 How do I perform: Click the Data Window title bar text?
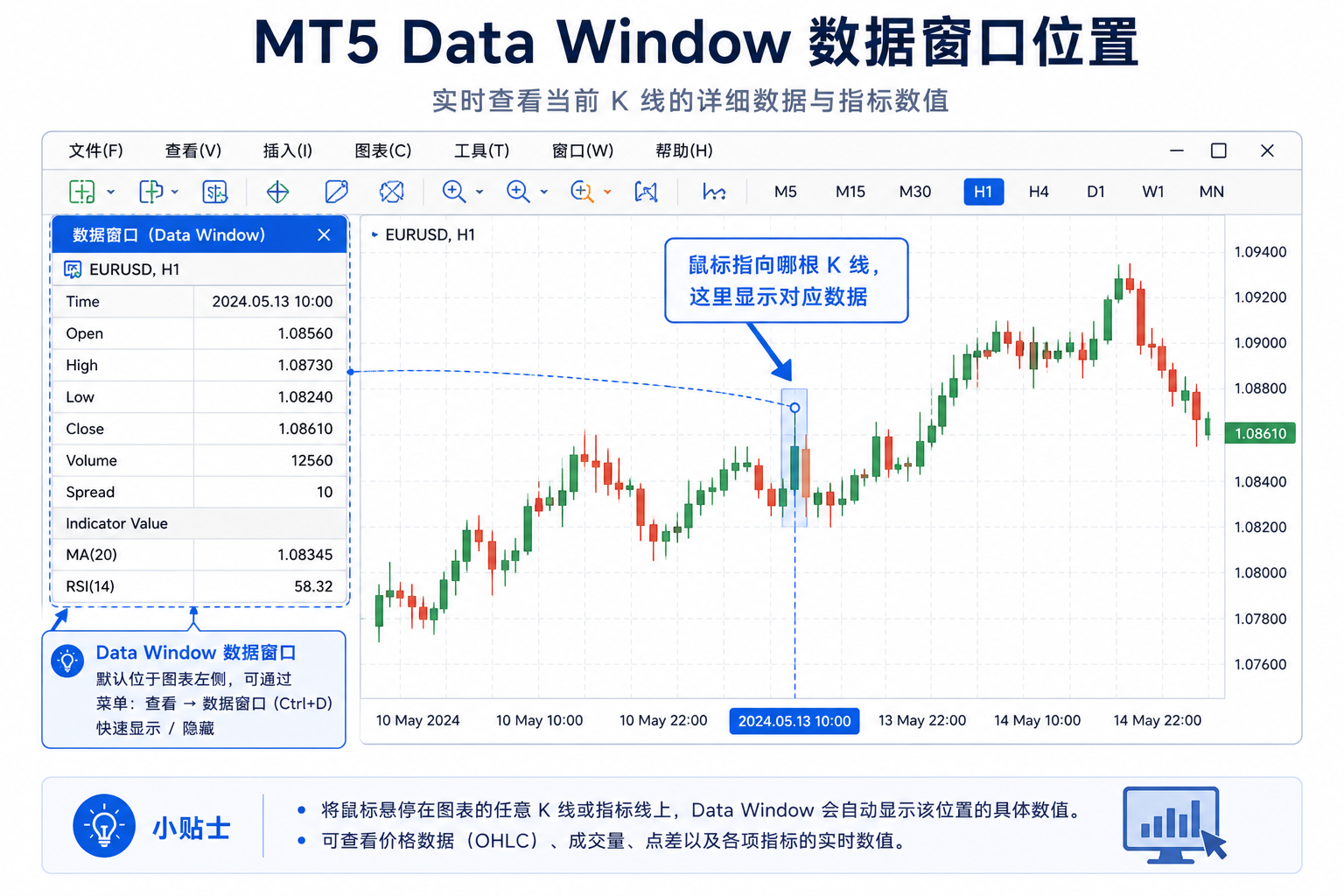169,235
